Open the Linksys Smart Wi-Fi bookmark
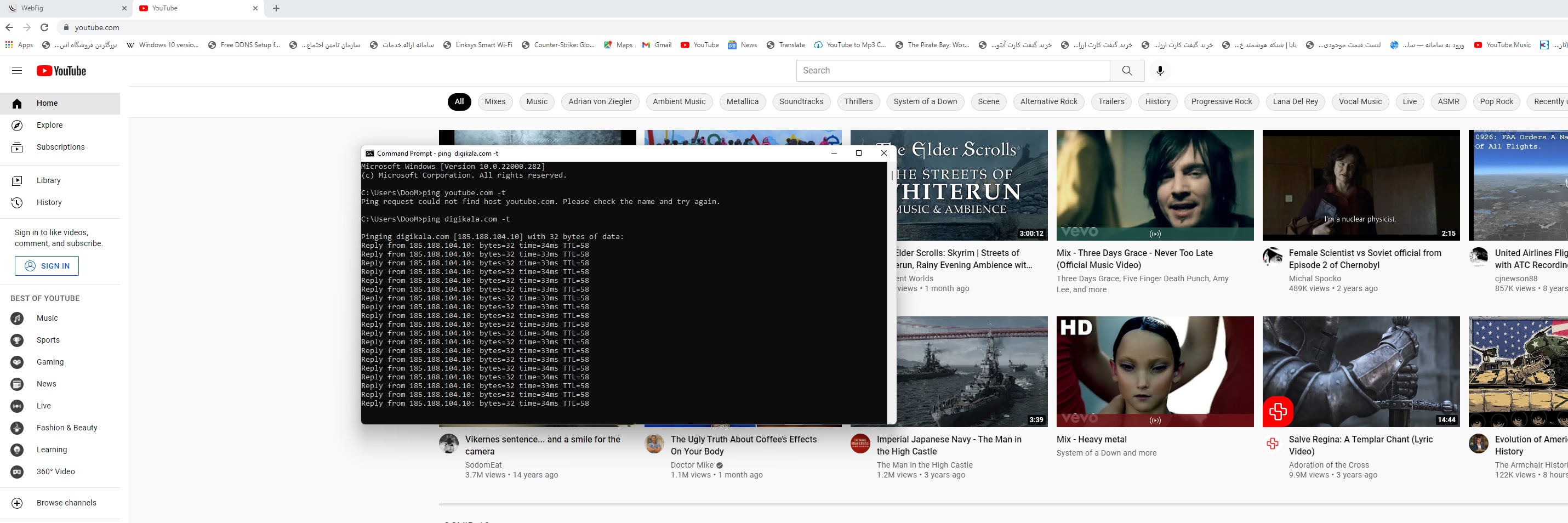The height and width of the screenshot is (523, 1568). 478,45
